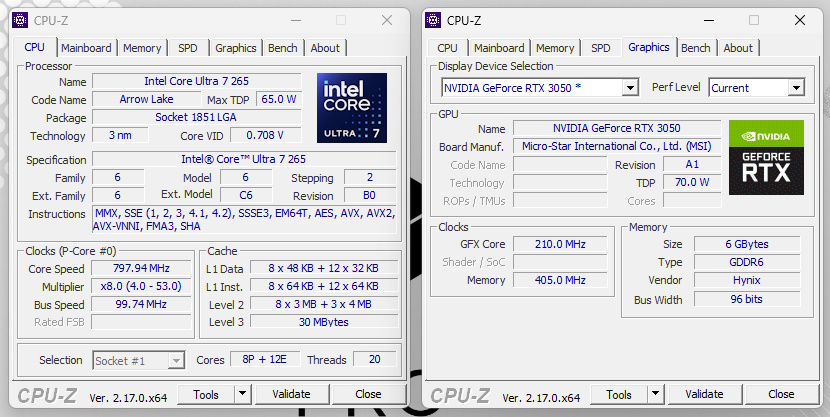
Task: Click Threads value 20
Action: point(374,359)
